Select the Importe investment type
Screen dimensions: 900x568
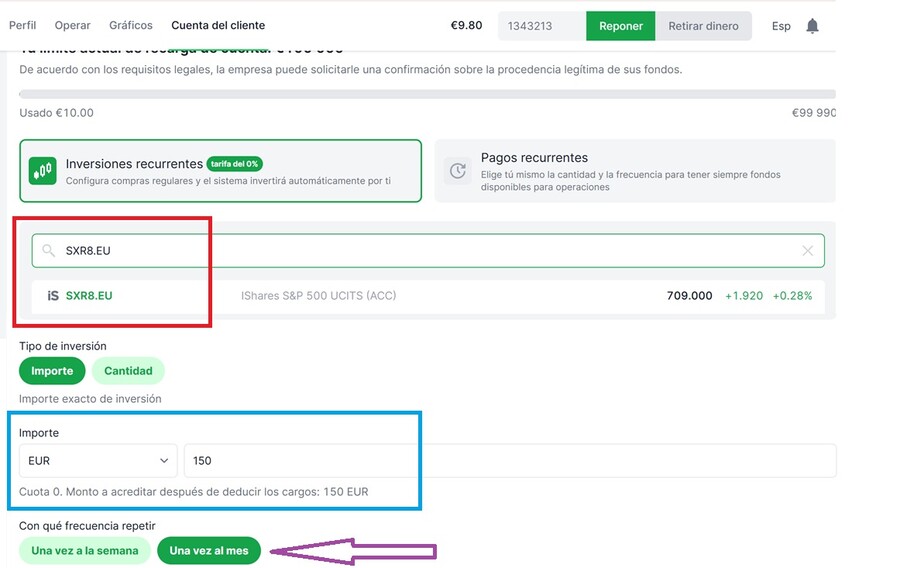click(x=52, y=371)
